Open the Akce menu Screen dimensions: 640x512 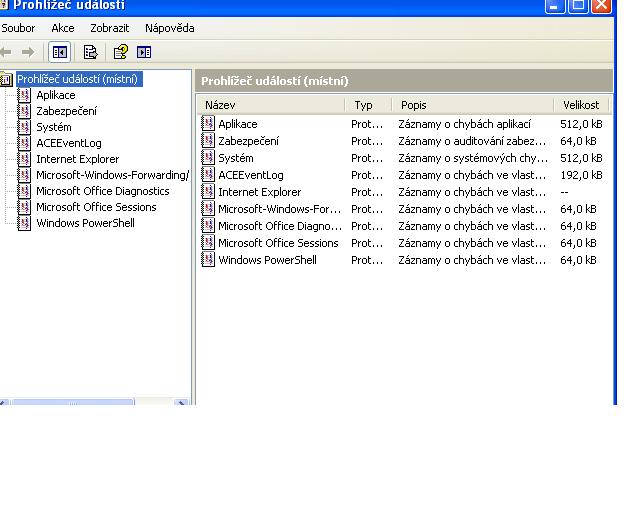(x=63, y=28)
